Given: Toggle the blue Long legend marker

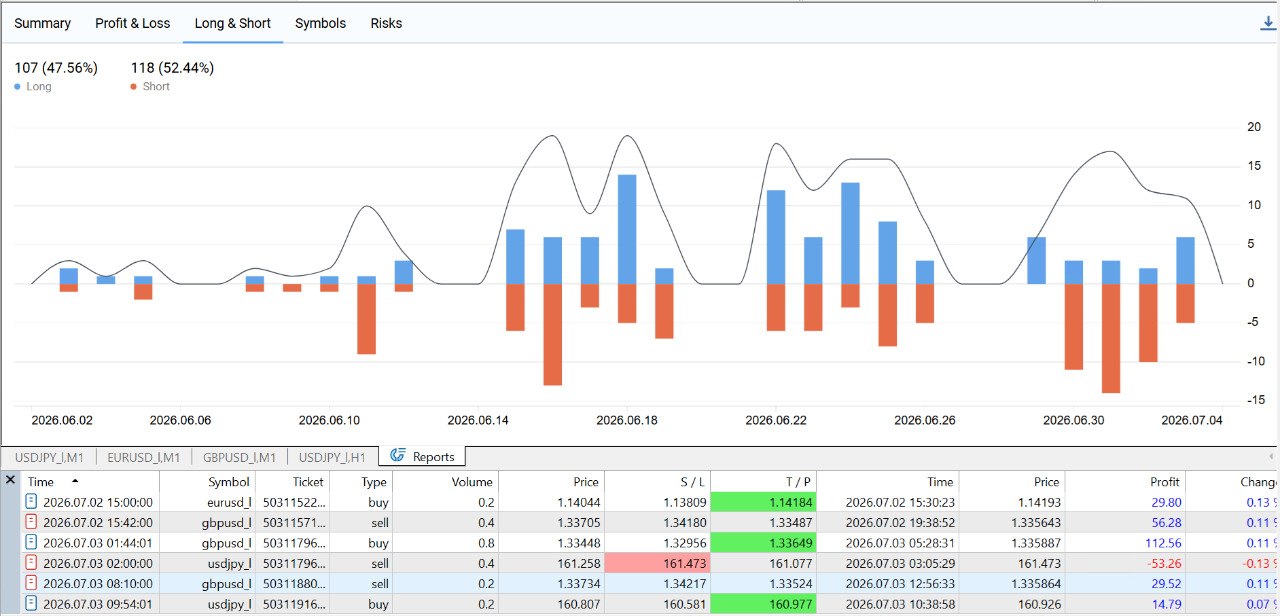Looking at the screenshot, I should pos(18,87).
